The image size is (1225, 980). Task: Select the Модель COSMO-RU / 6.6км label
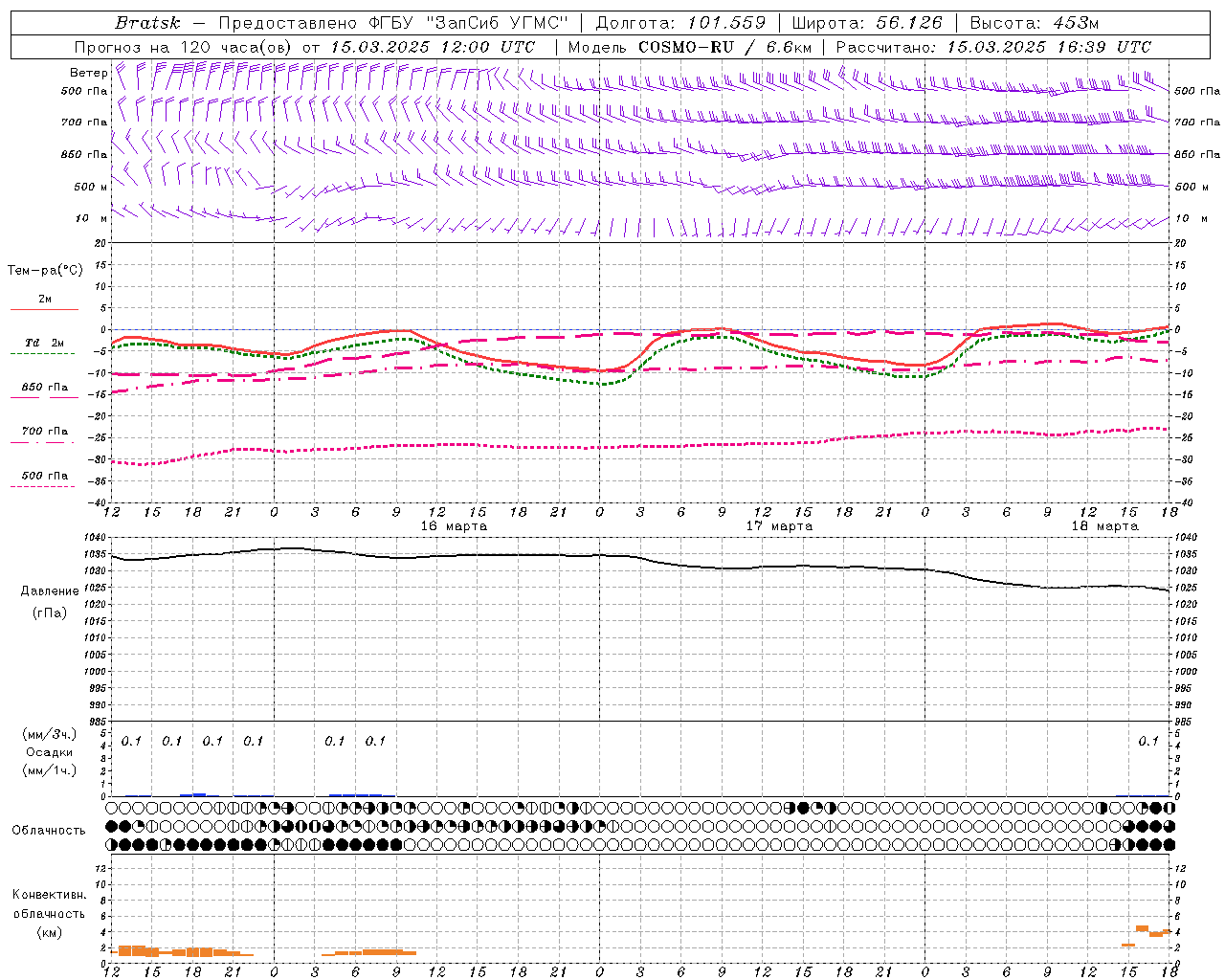pyautogui.click(x=689, y=47)
